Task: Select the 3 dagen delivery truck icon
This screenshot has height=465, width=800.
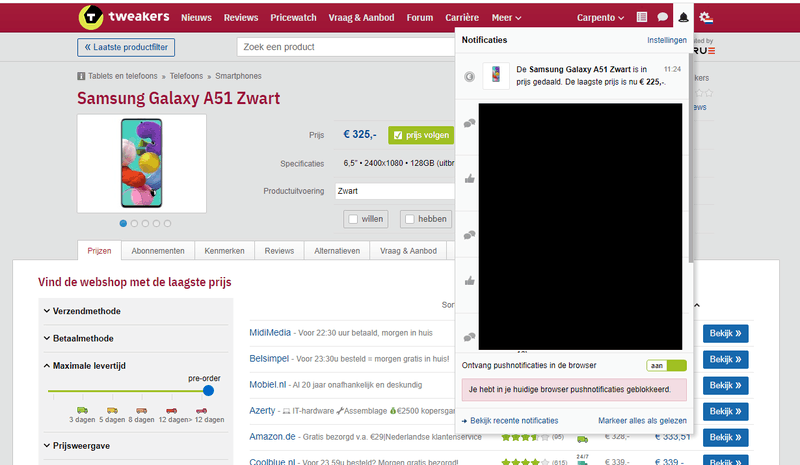Action: 82,410
